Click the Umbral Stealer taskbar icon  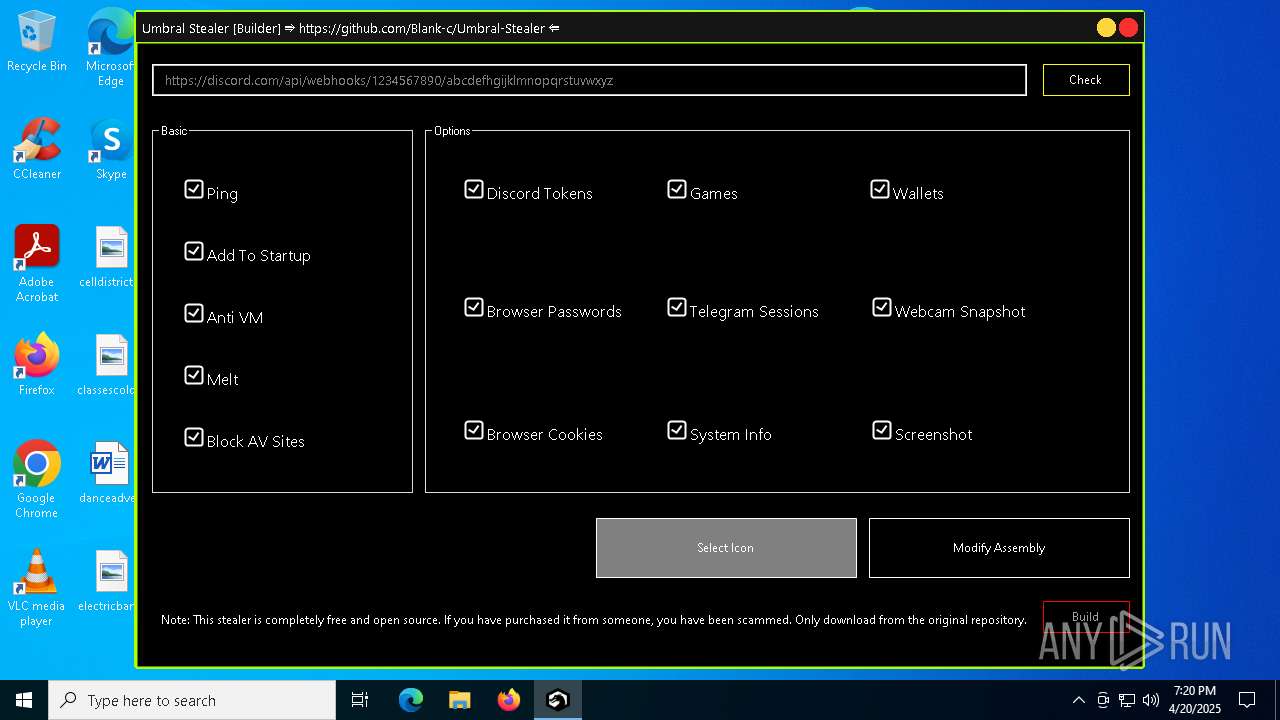(557, 700)
